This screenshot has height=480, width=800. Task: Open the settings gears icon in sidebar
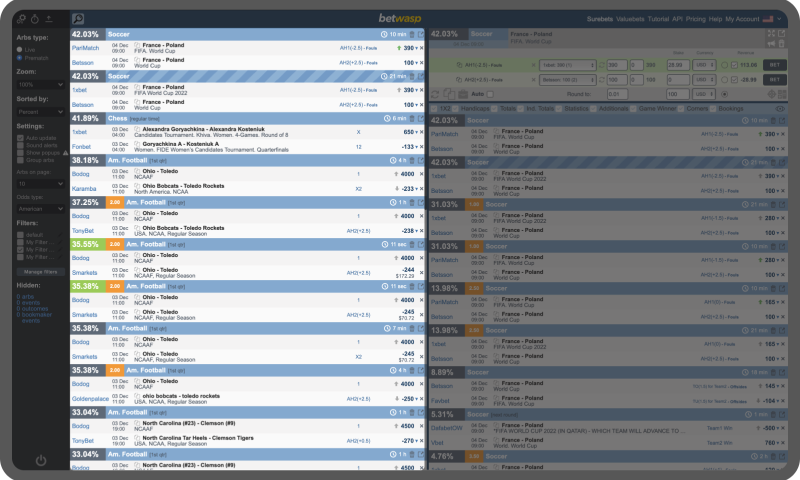pyautogui.click(x=21, y=19)
